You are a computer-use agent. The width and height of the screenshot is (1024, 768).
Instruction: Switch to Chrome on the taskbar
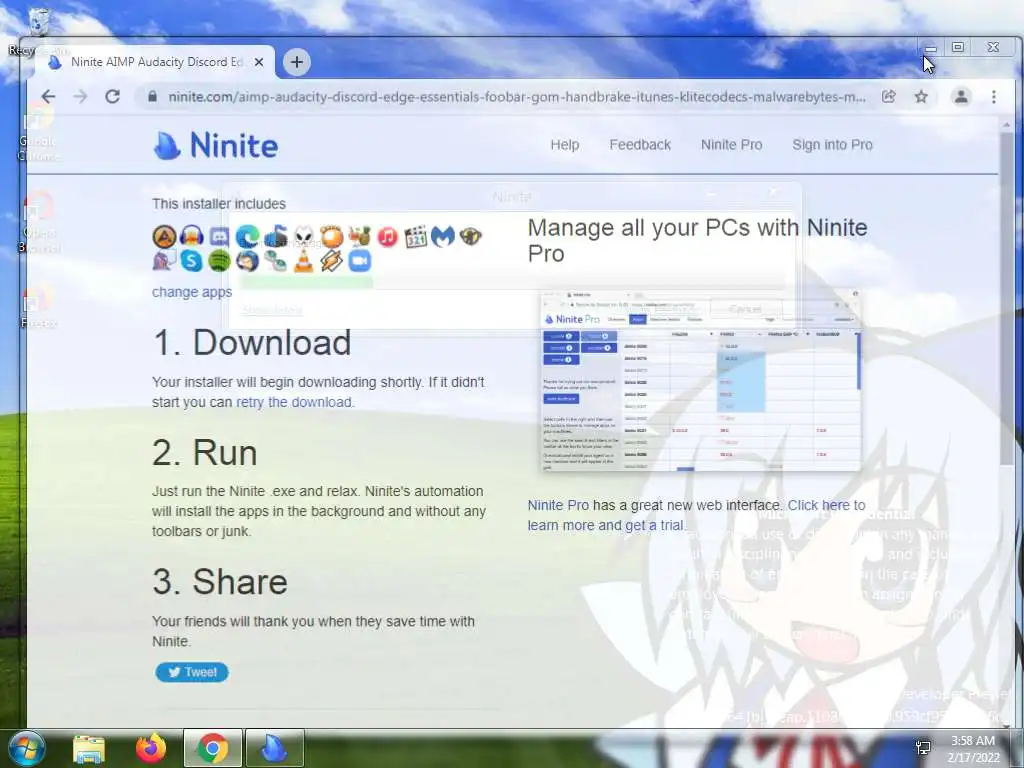tap(212, 748)
